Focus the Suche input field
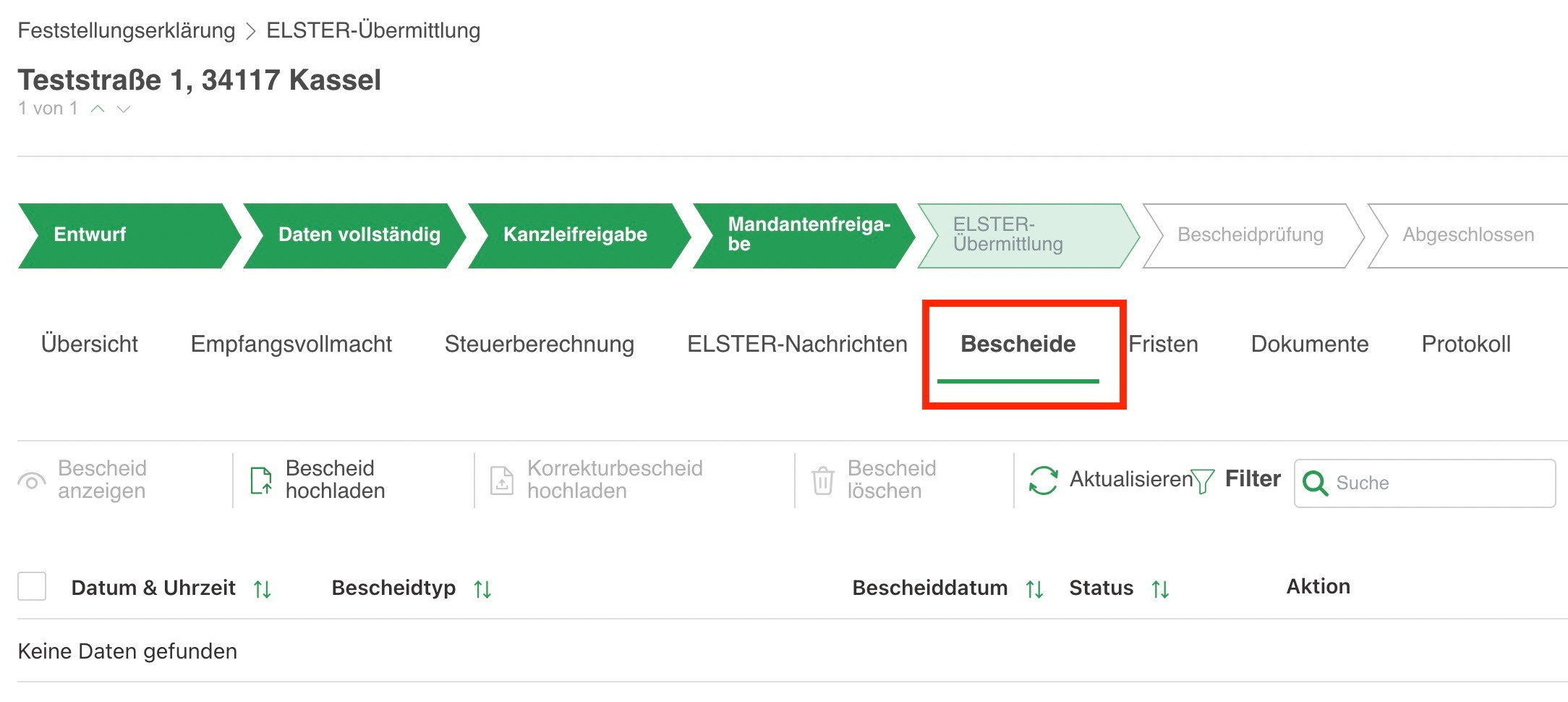 tap(1425, 483)
